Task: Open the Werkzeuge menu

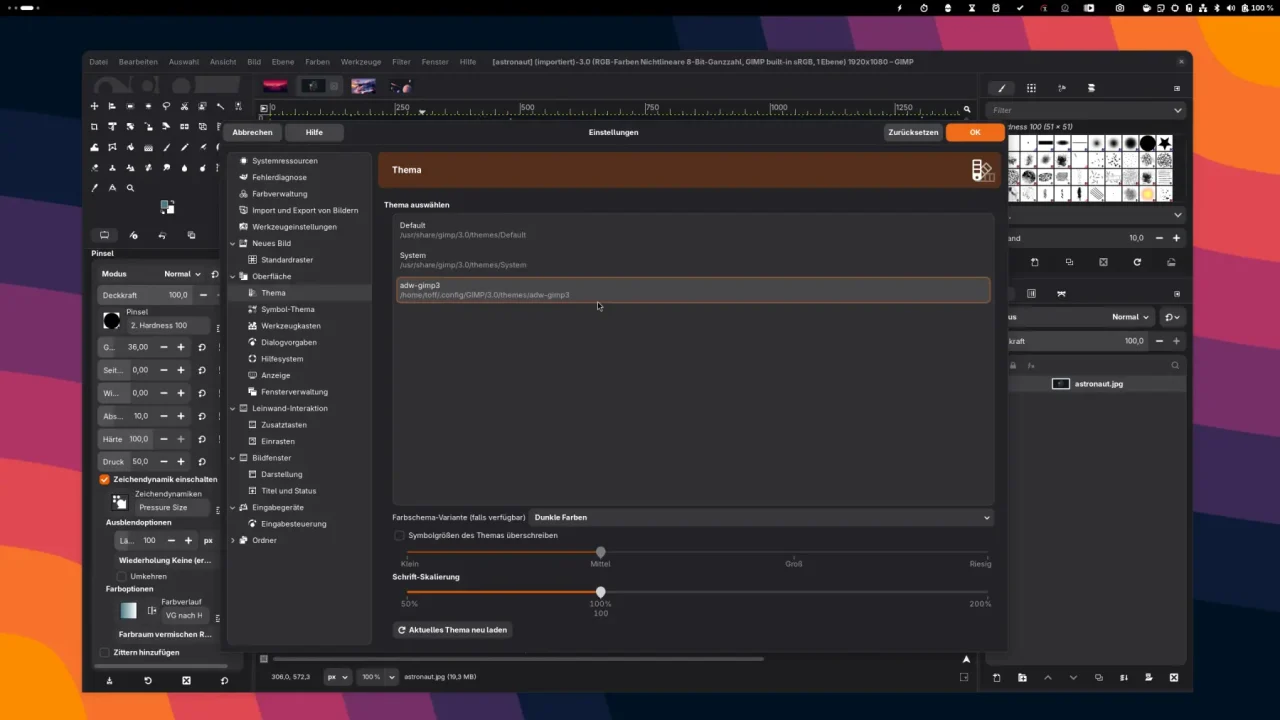Action: pos(361,62)
